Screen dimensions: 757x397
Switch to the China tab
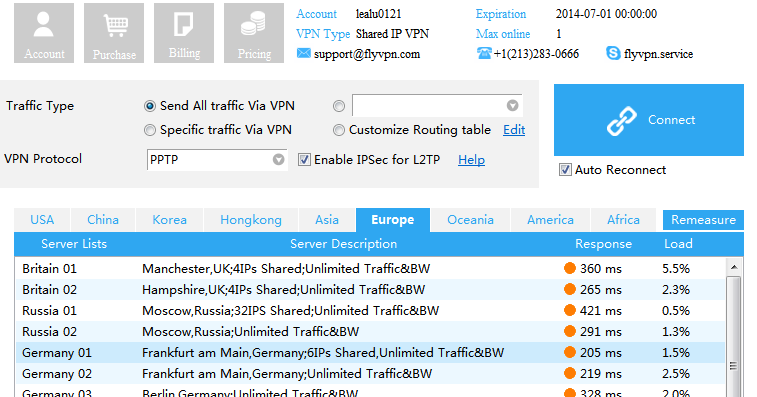click(103, 220)
